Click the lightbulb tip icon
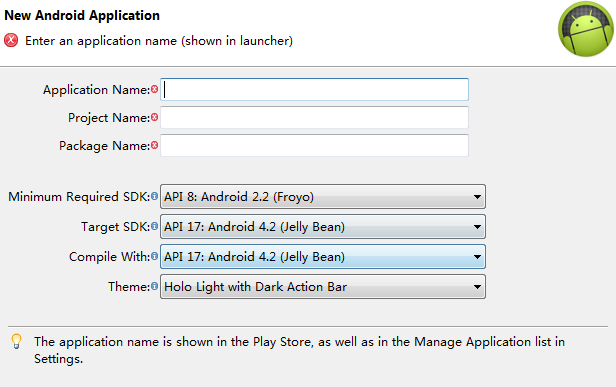Image resolution: width=616 pixels, height=387 pixels. [16, 341]
